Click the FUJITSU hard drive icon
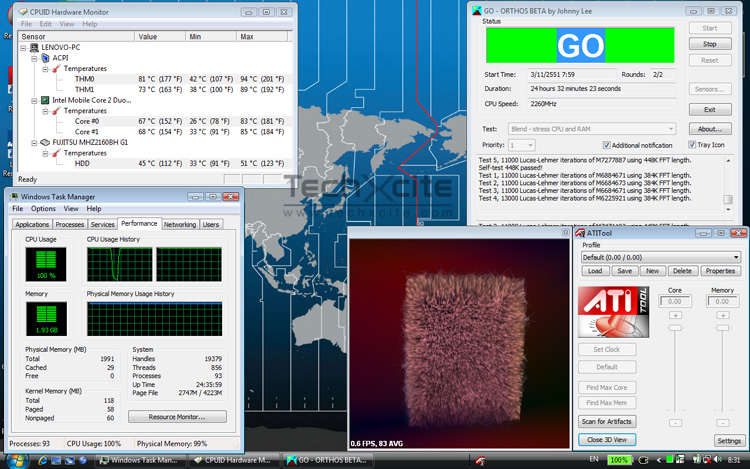 45,142
